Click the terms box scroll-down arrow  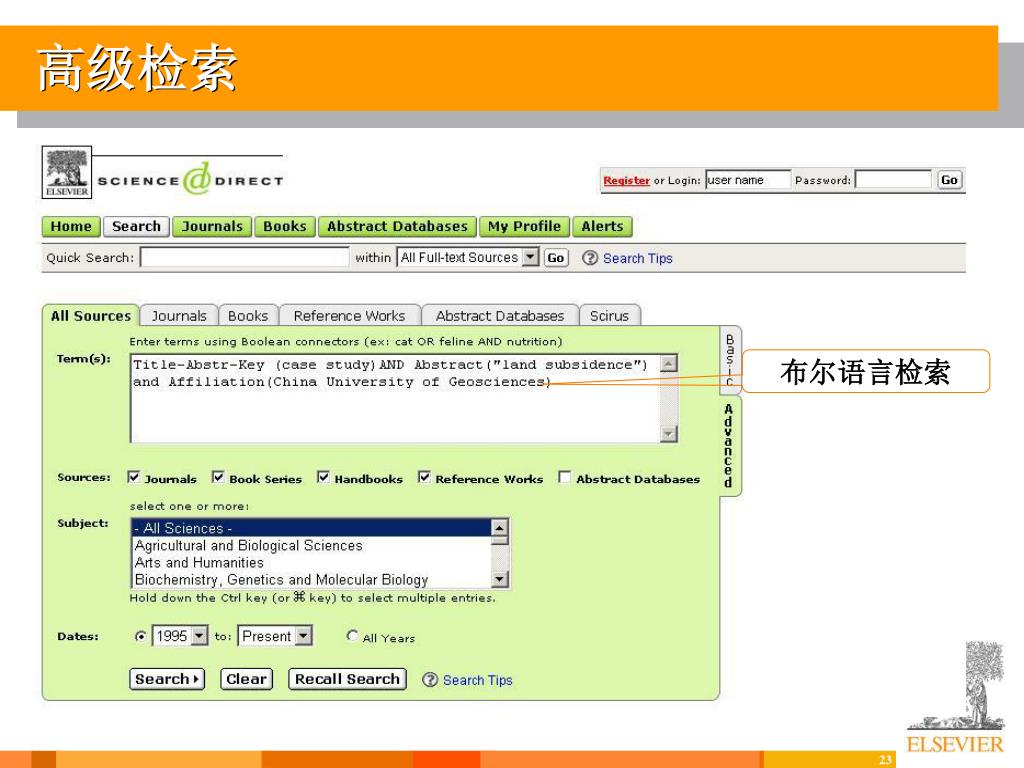(x=669, y=434)
